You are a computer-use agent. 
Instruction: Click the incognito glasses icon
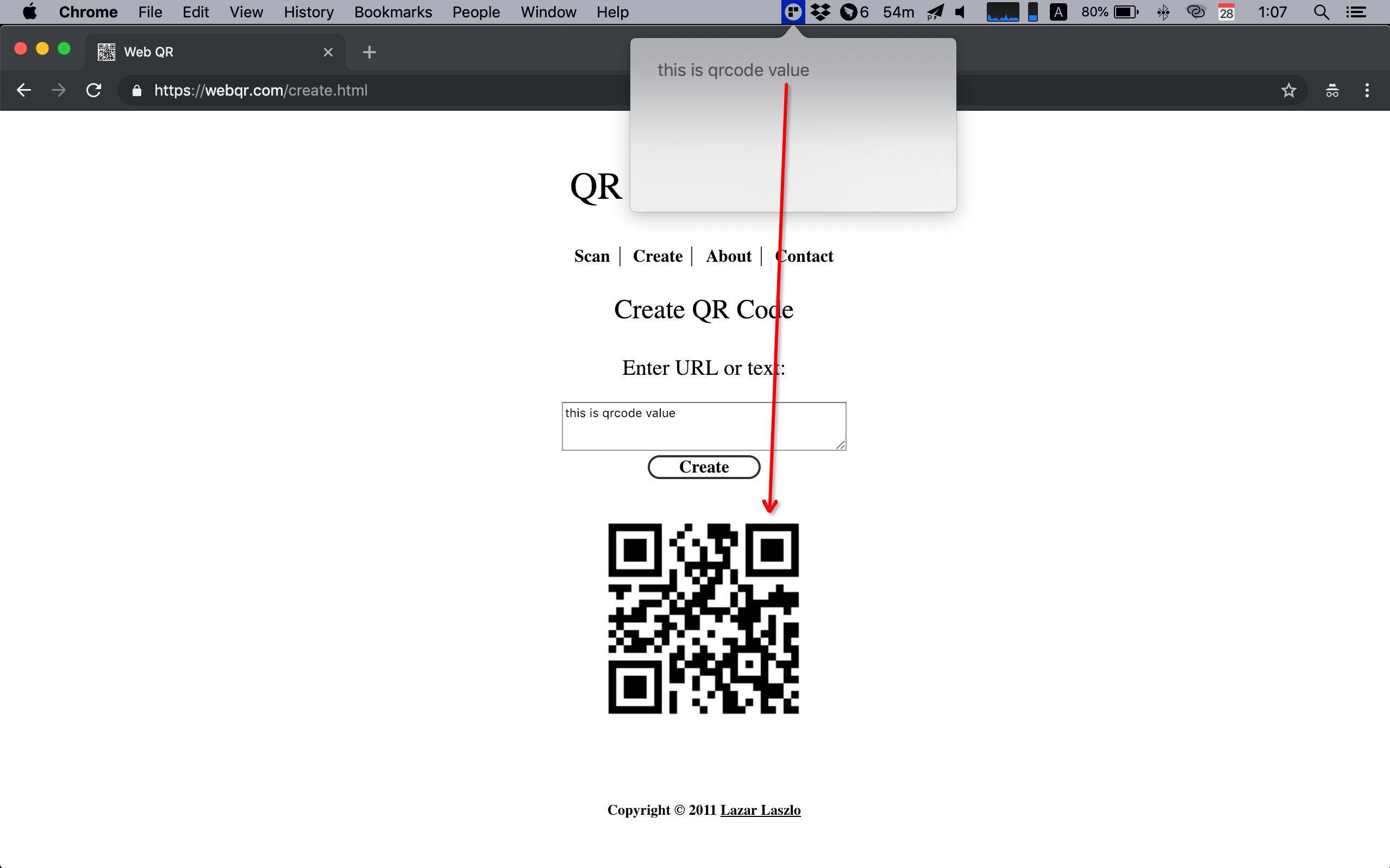point(1331,90)
